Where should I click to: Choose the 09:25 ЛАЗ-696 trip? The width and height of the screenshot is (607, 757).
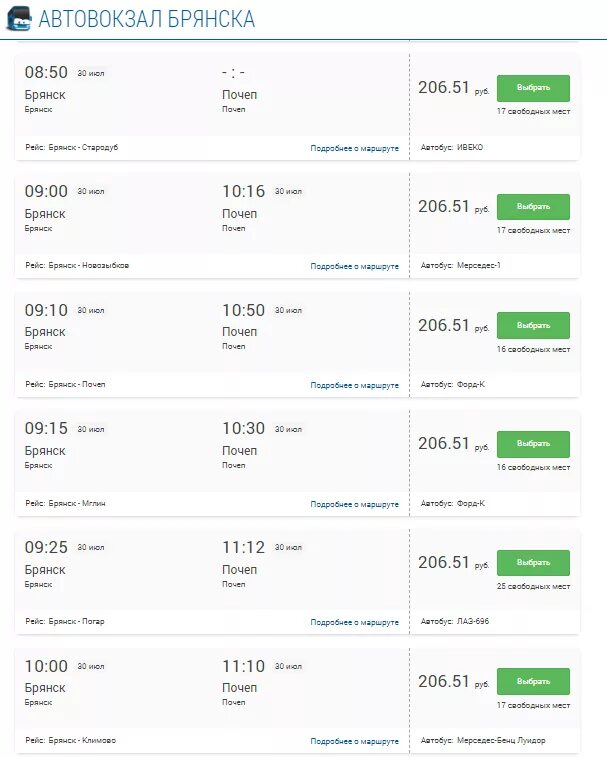[533, 562]
